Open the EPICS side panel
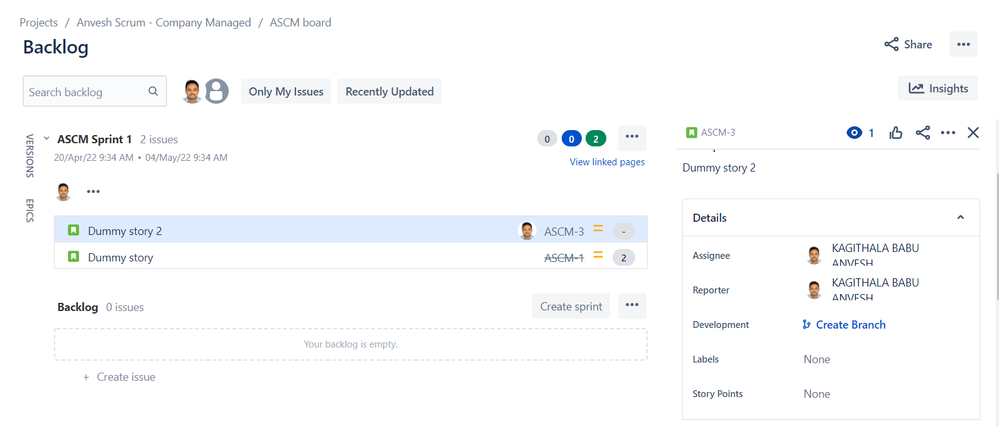Viewport: 999px width, 426px height. click(x=29, y=210)
